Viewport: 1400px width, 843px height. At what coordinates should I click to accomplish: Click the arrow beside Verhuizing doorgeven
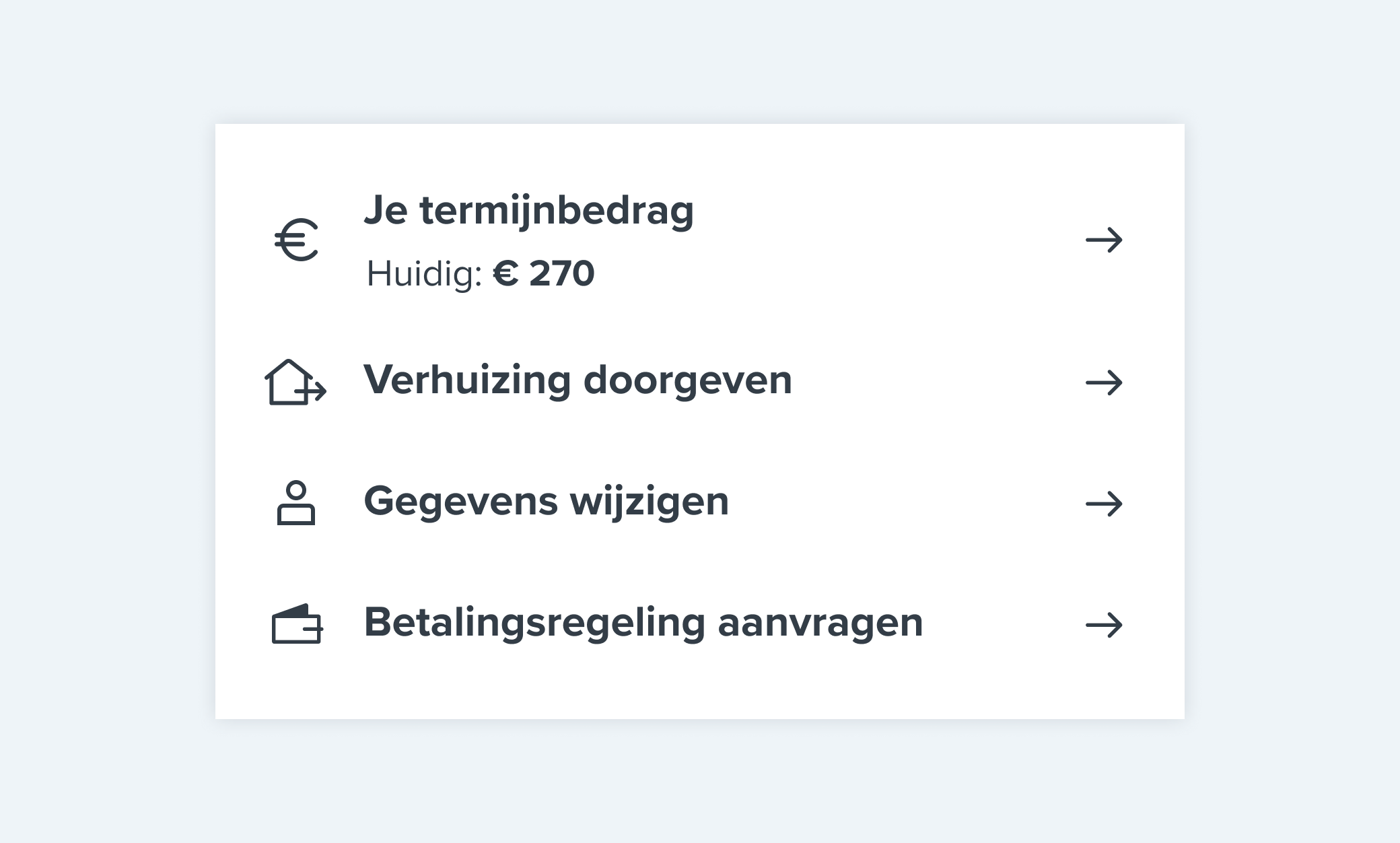tap(1104, 382)
